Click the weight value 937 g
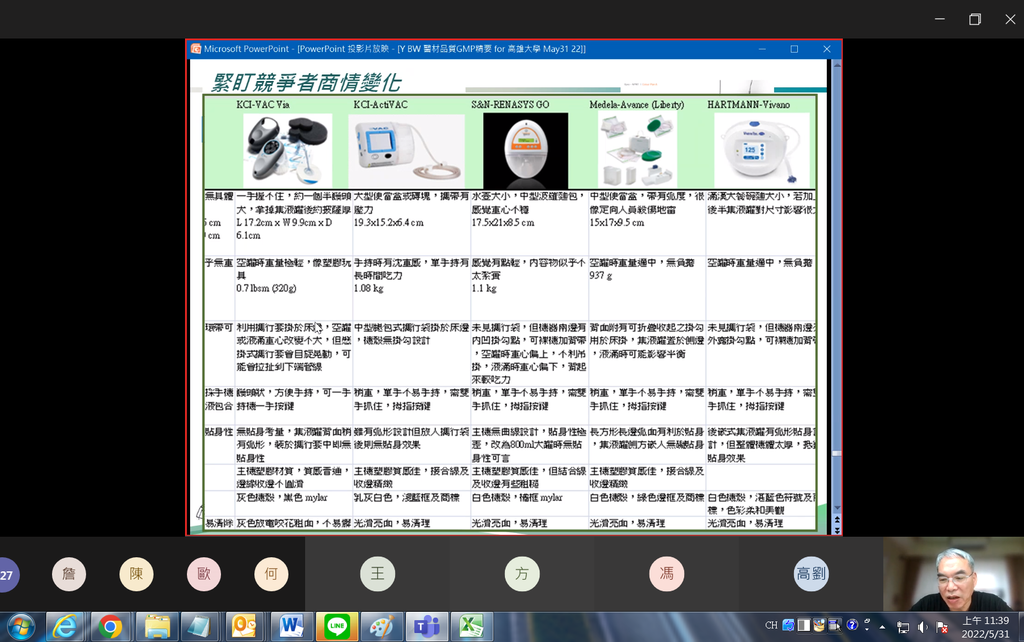This screenshot has height=642, width=1024. pos(600,276)
